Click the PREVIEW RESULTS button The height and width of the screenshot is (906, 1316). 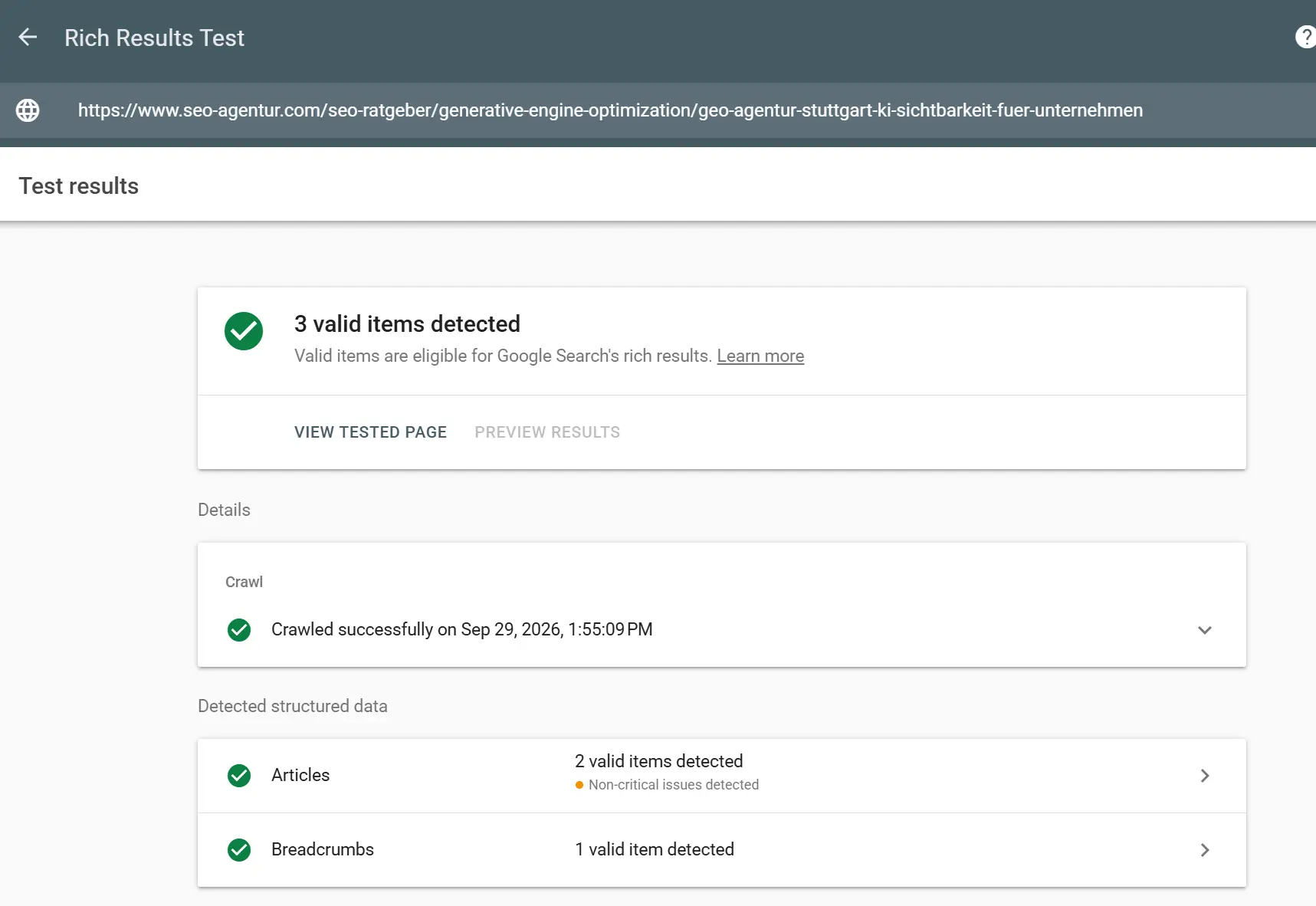[547, 432]
